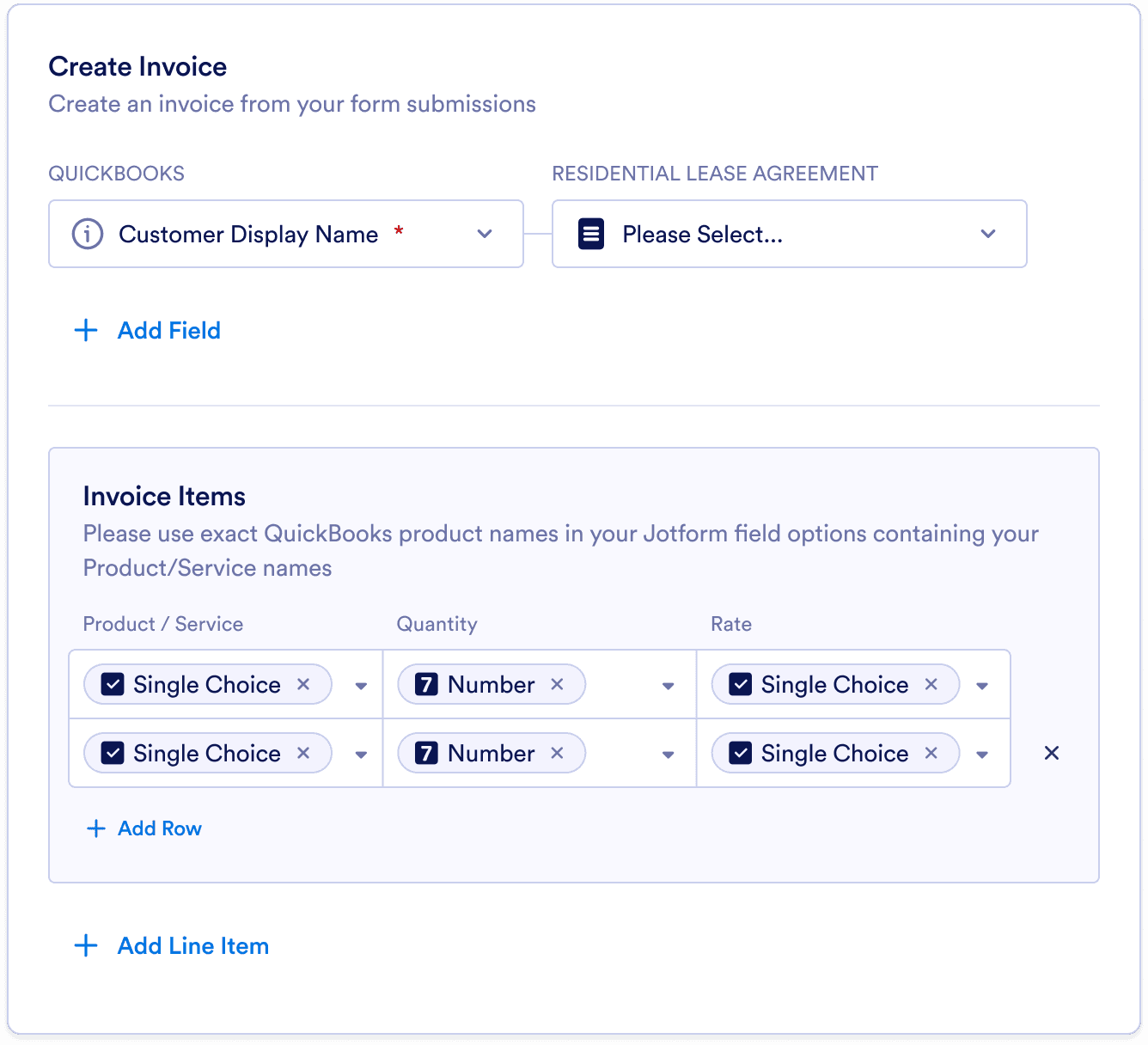
Task: Expand the second row Rate dropdown arrow
Action: [x=982, y=753]
